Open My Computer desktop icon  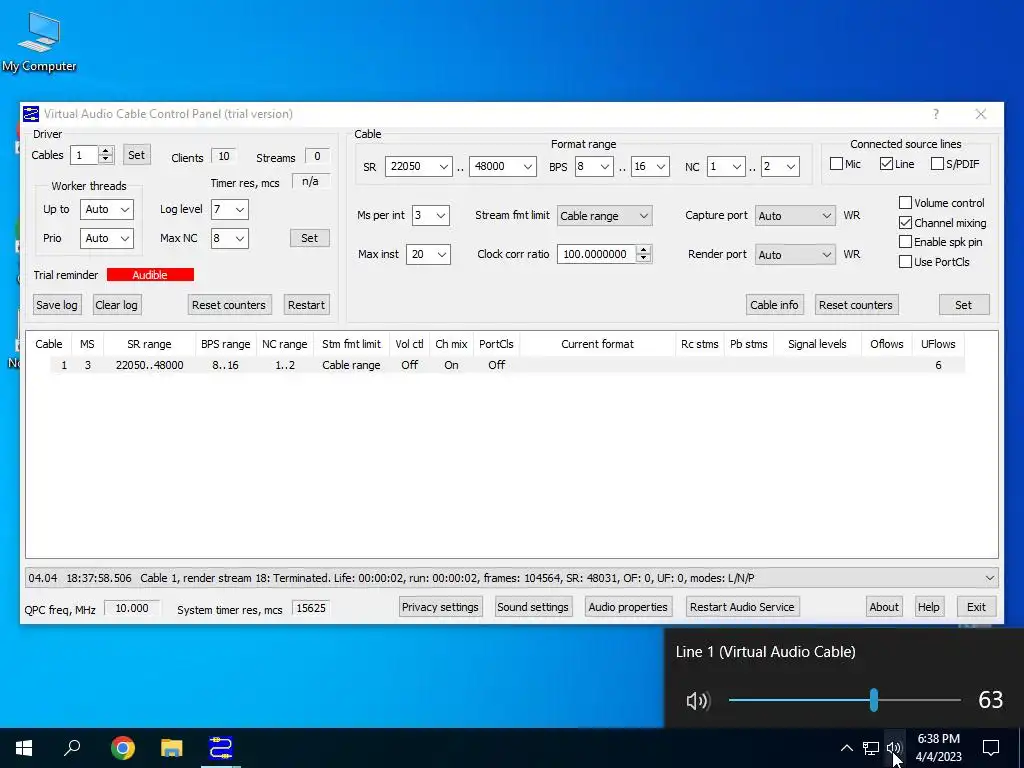(39, 41)
